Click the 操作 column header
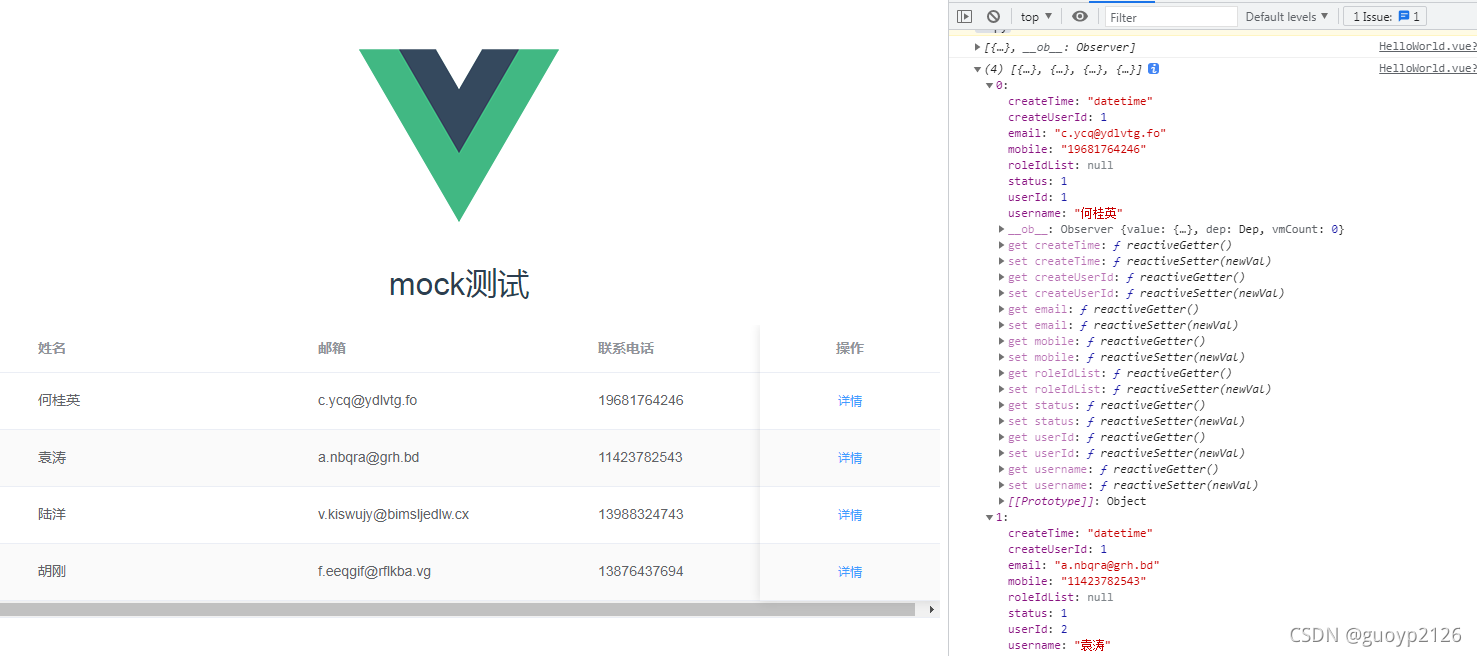Screen dimensions: 1477x656 pos(850,348)
